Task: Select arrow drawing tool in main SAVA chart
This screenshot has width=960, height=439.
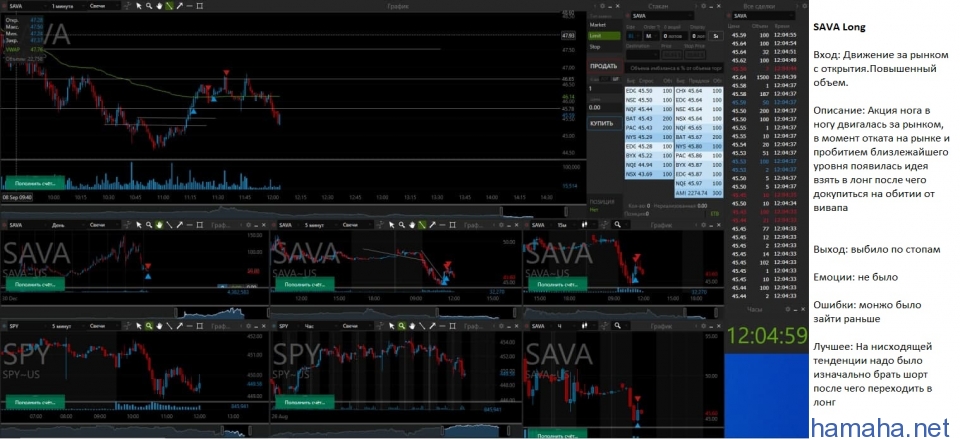Action: click(x=179, y=6)
